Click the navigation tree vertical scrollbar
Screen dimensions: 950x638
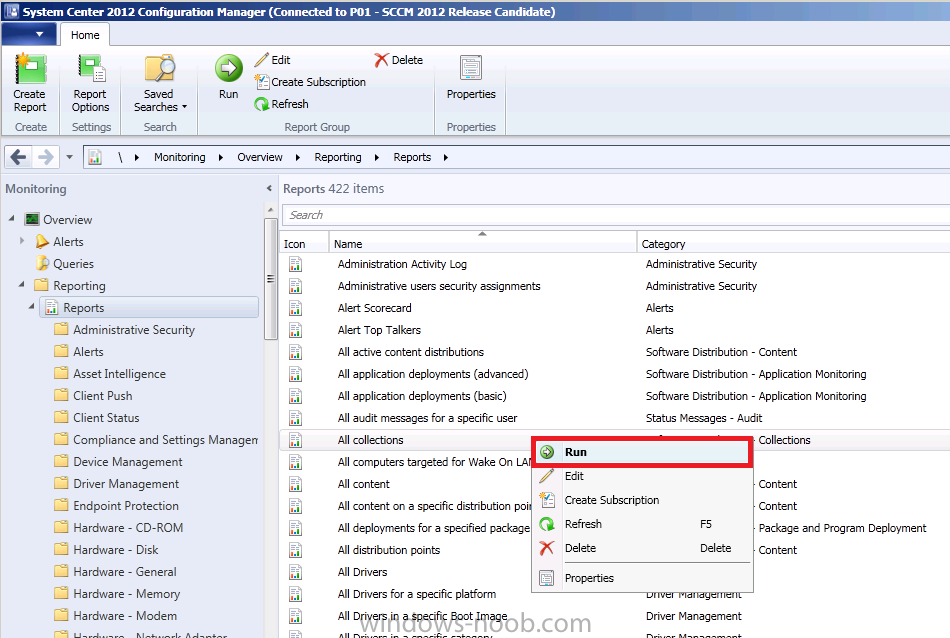(270, 279)
